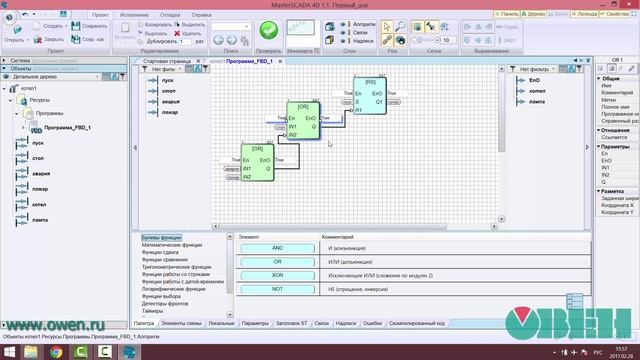Collapse the Ресурсы tree node
Viewport: 640px width, 360px height.
11,100
